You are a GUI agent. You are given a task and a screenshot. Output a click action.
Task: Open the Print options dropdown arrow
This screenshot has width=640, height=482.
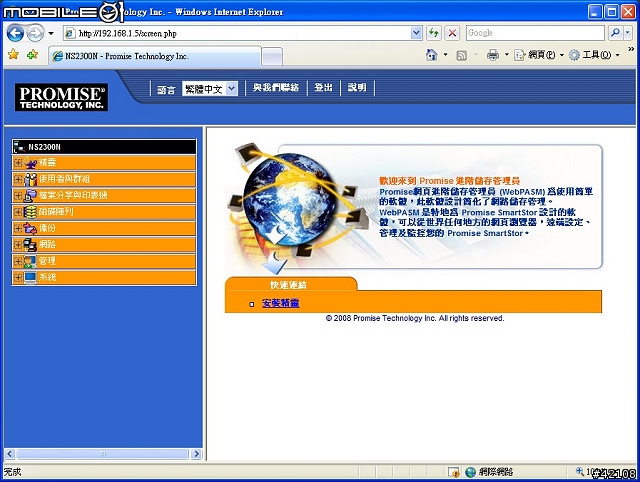pyautogui.click(x=507, y=55)
